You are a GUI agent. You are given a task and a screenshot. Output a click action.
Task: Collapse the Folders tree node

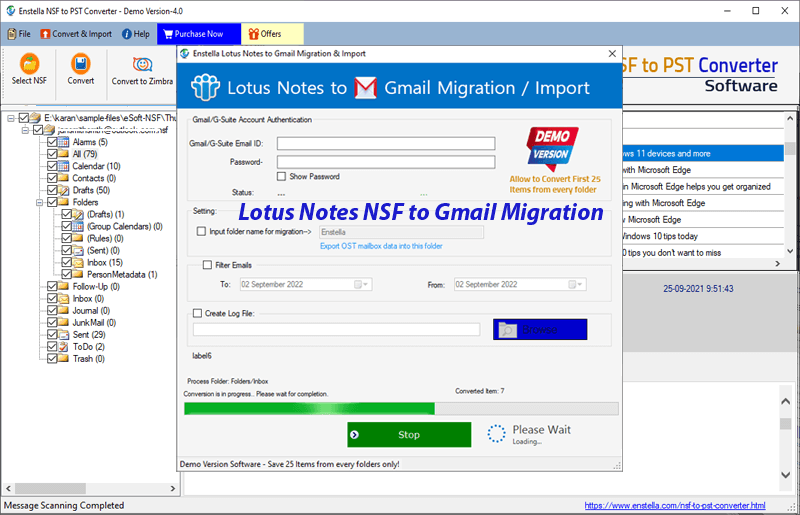(x=40, y=203)
